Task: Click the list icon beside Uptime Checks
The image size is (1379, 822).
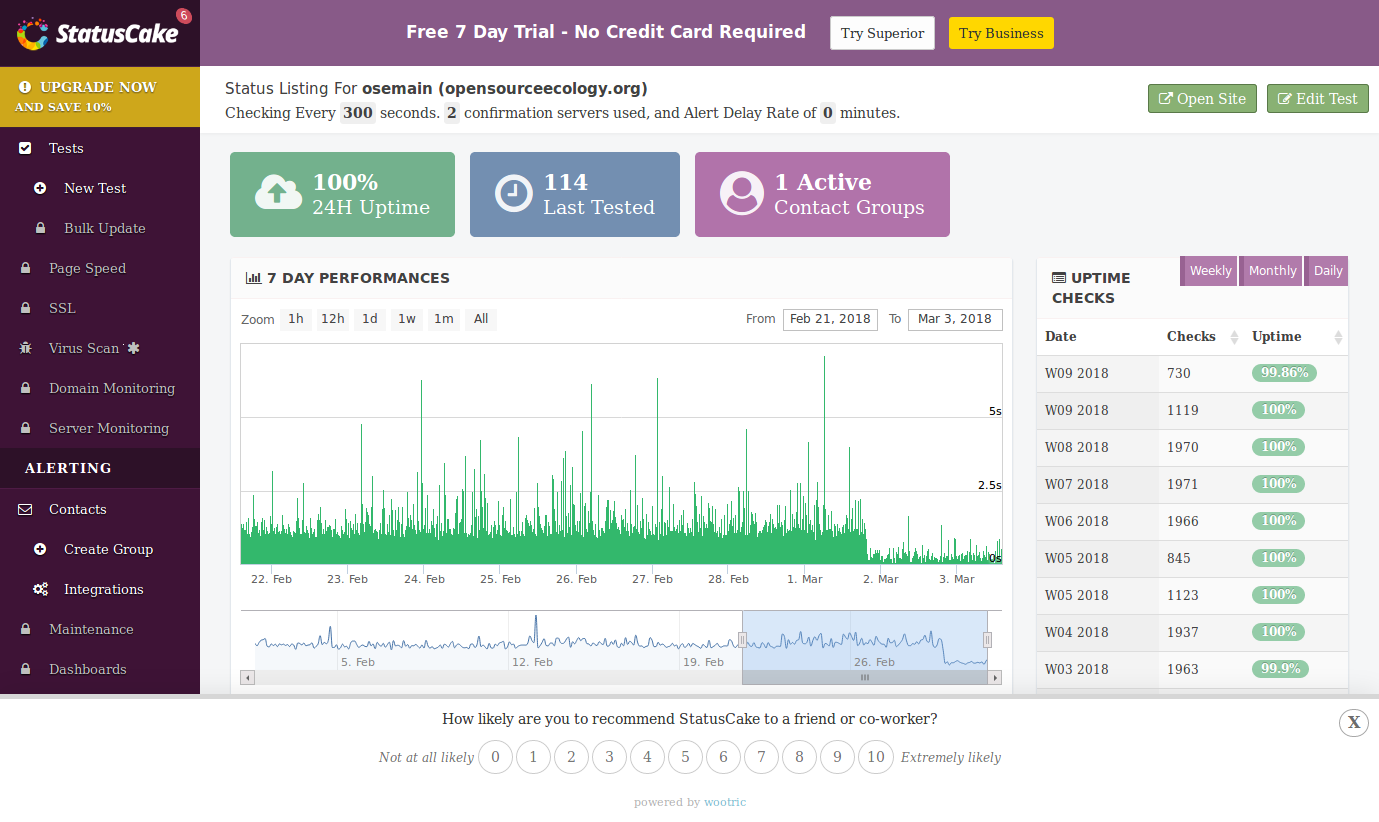Action: 1059,278
